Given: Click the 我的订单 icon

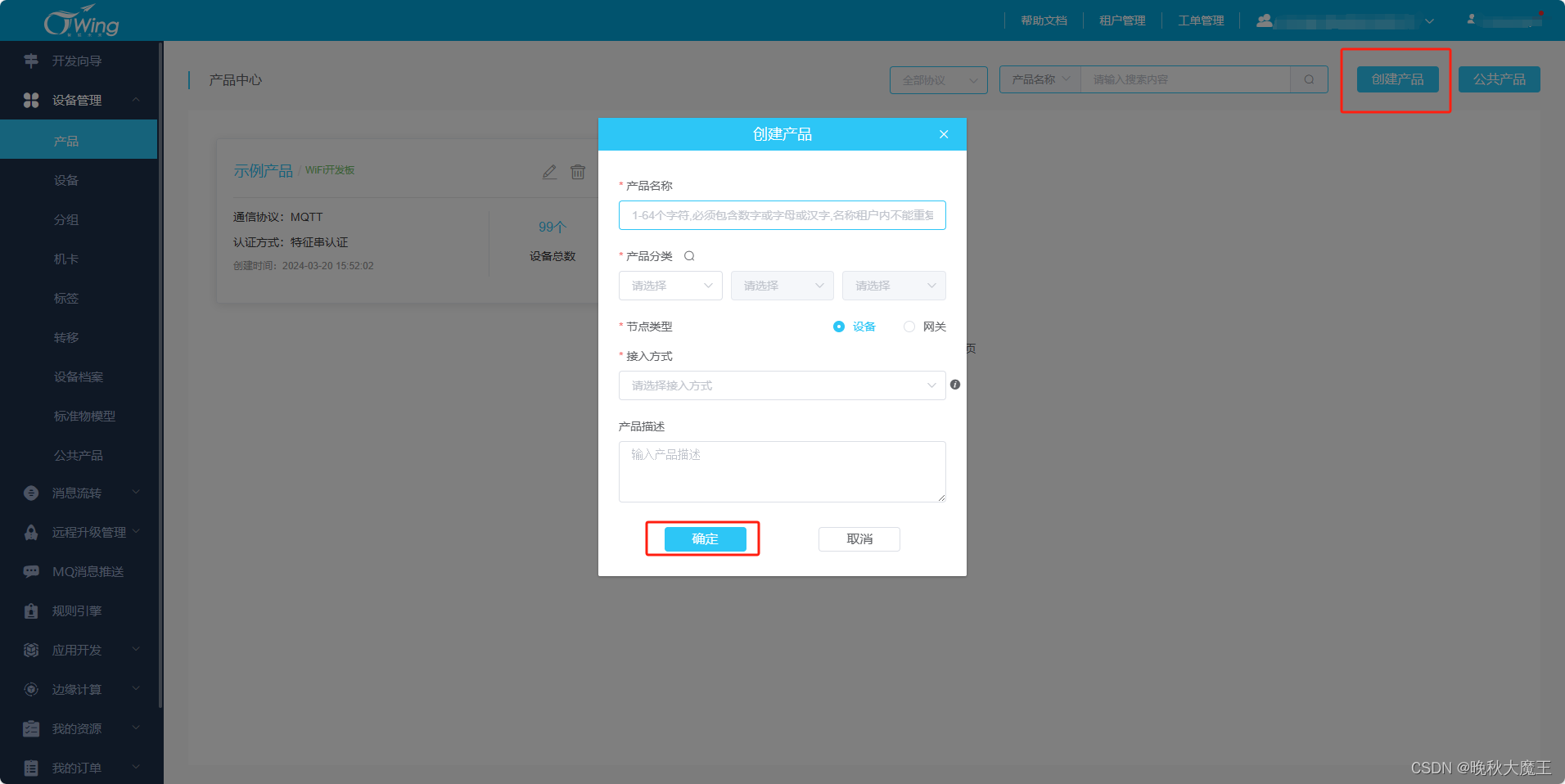Looking at the screenshot, I should pyautogui.click(x=31, y=768).
